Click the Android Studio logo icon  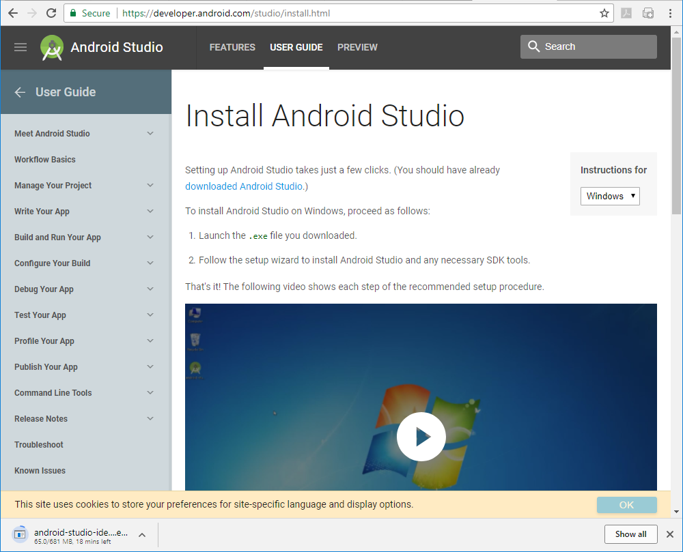(52, 47)
